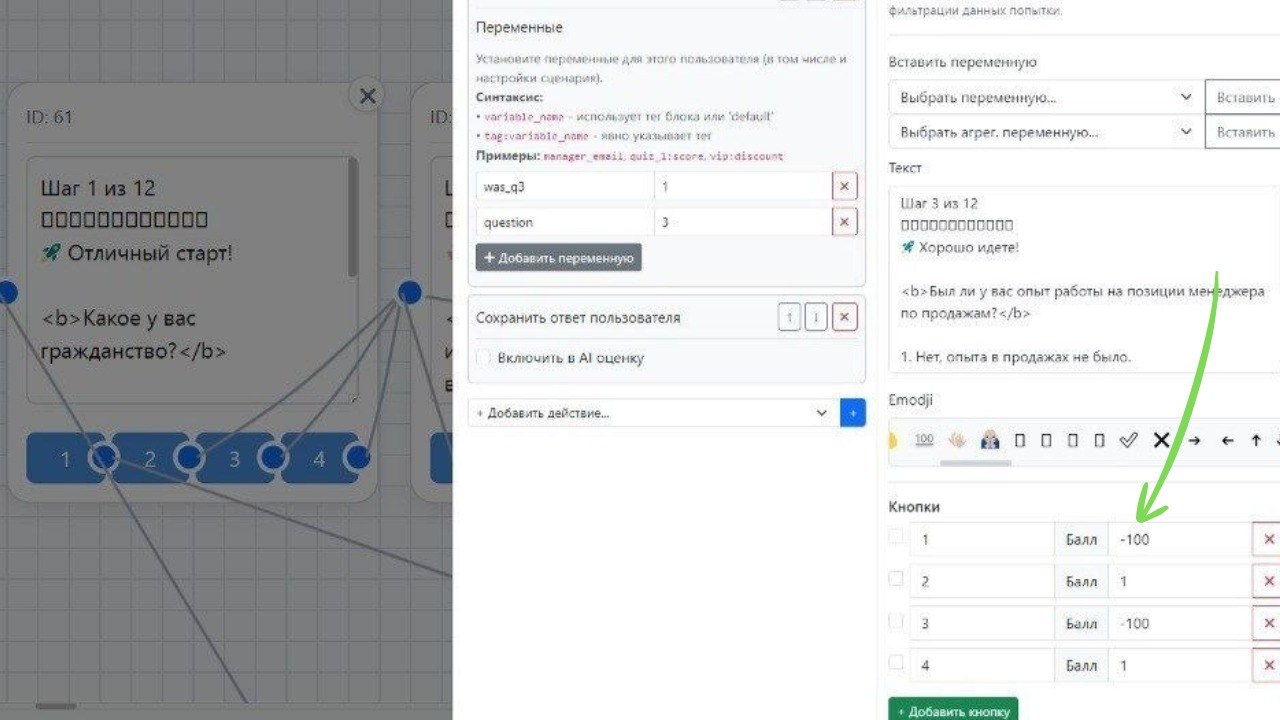Click the question variable name field

pyautogui.click(x=565, y=222)
